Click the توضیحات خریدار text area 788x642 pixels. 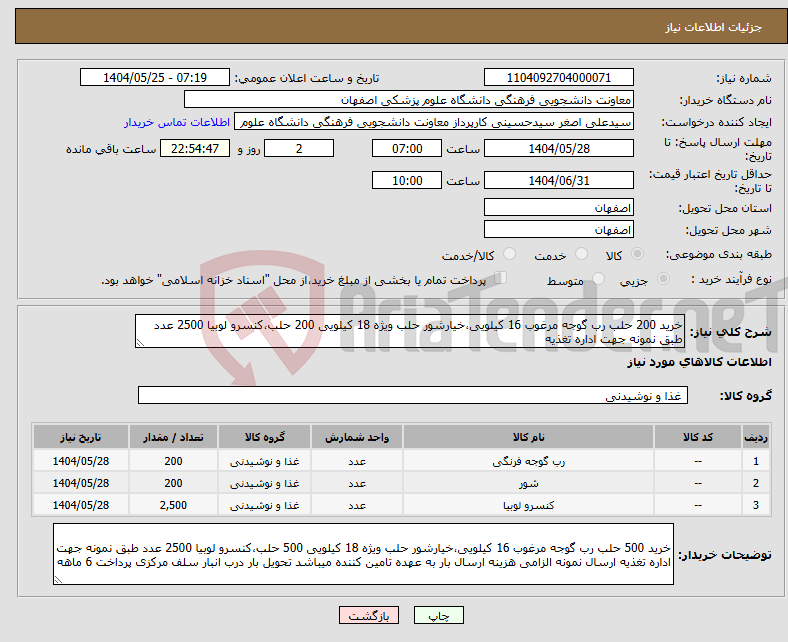click(x=363, y=554)
